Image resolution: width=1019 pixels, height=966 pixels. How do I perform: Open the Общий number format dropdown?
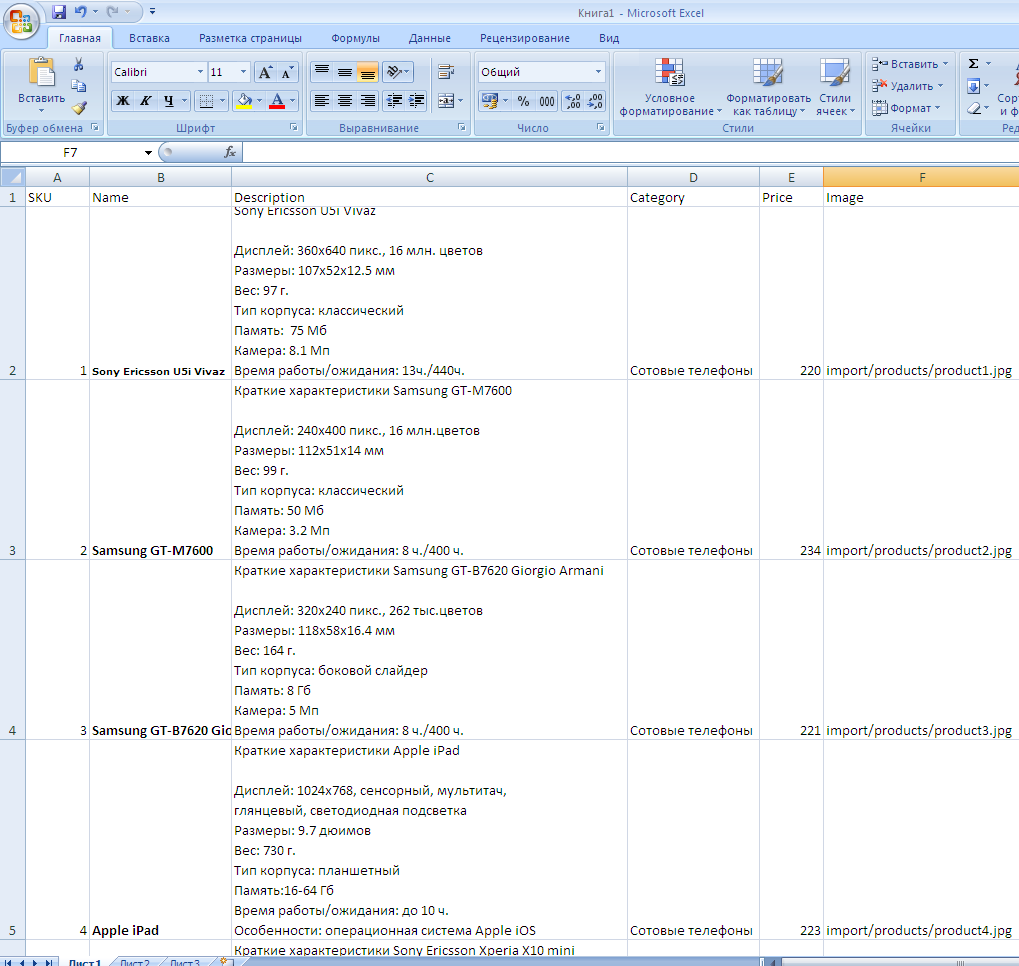point(598,72)
